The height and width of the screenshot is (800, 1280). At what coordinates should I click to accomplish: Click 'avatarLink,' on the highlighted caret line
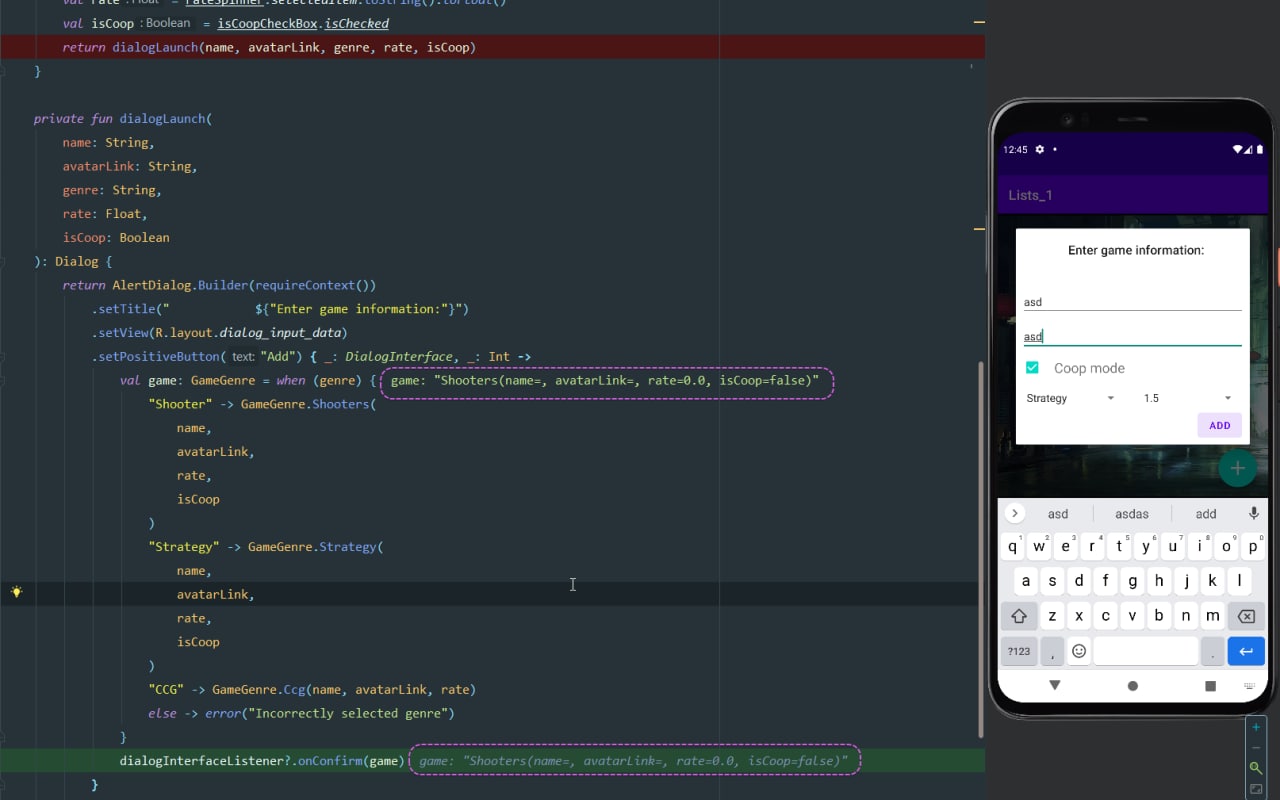click(216, 594)
